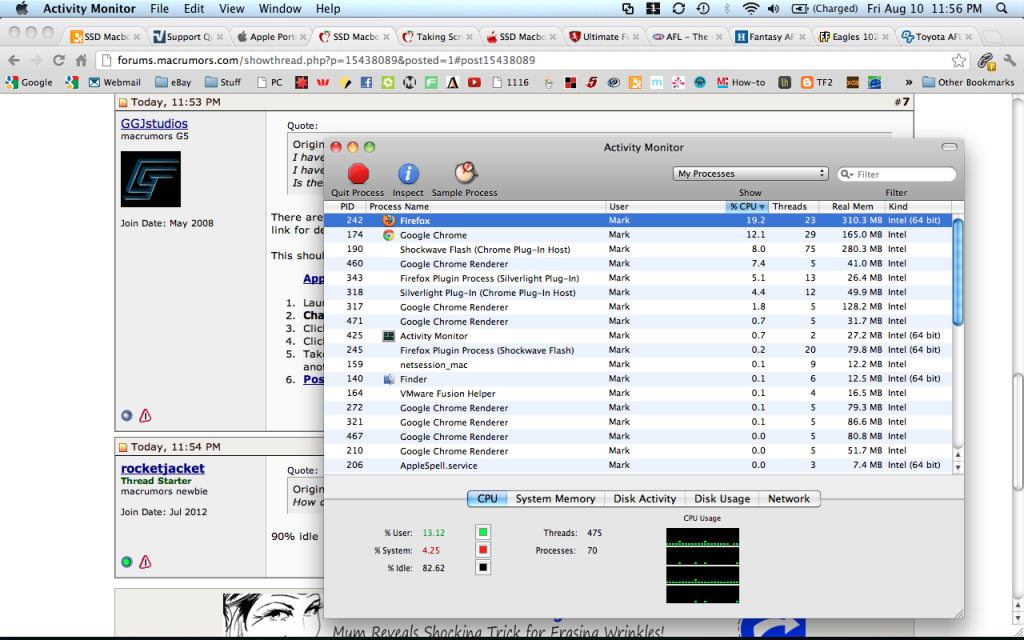
Task: Open the Stuff bookmarks folder
Action: (x=223, y=82)
